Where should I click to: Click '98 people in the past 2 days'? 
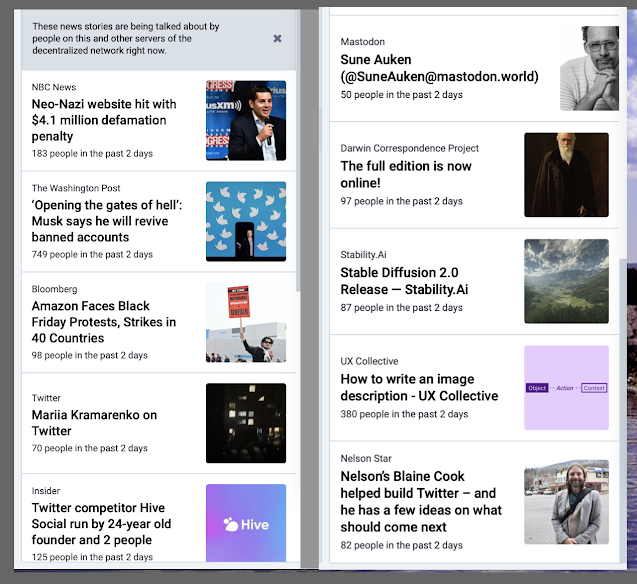coord(89,355)
